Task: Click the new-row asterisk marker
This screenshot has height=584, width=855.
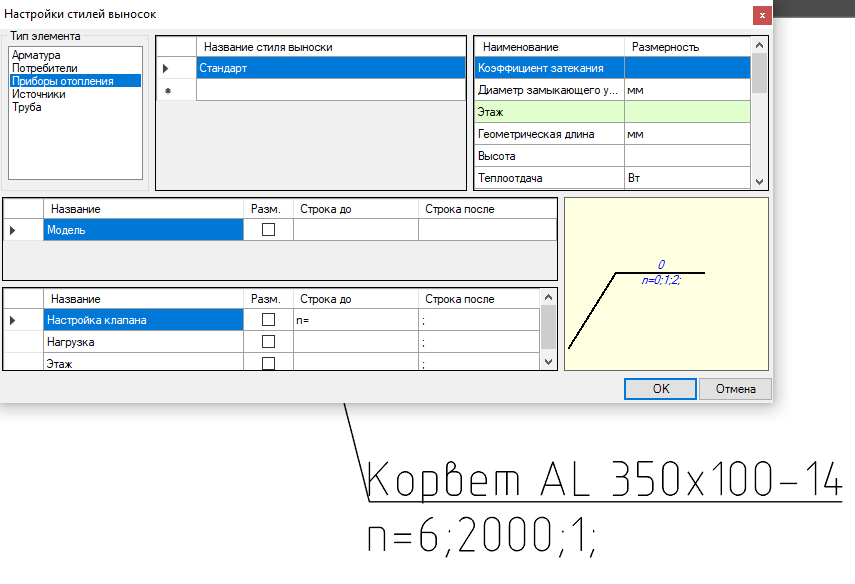Action: [168, 91]
